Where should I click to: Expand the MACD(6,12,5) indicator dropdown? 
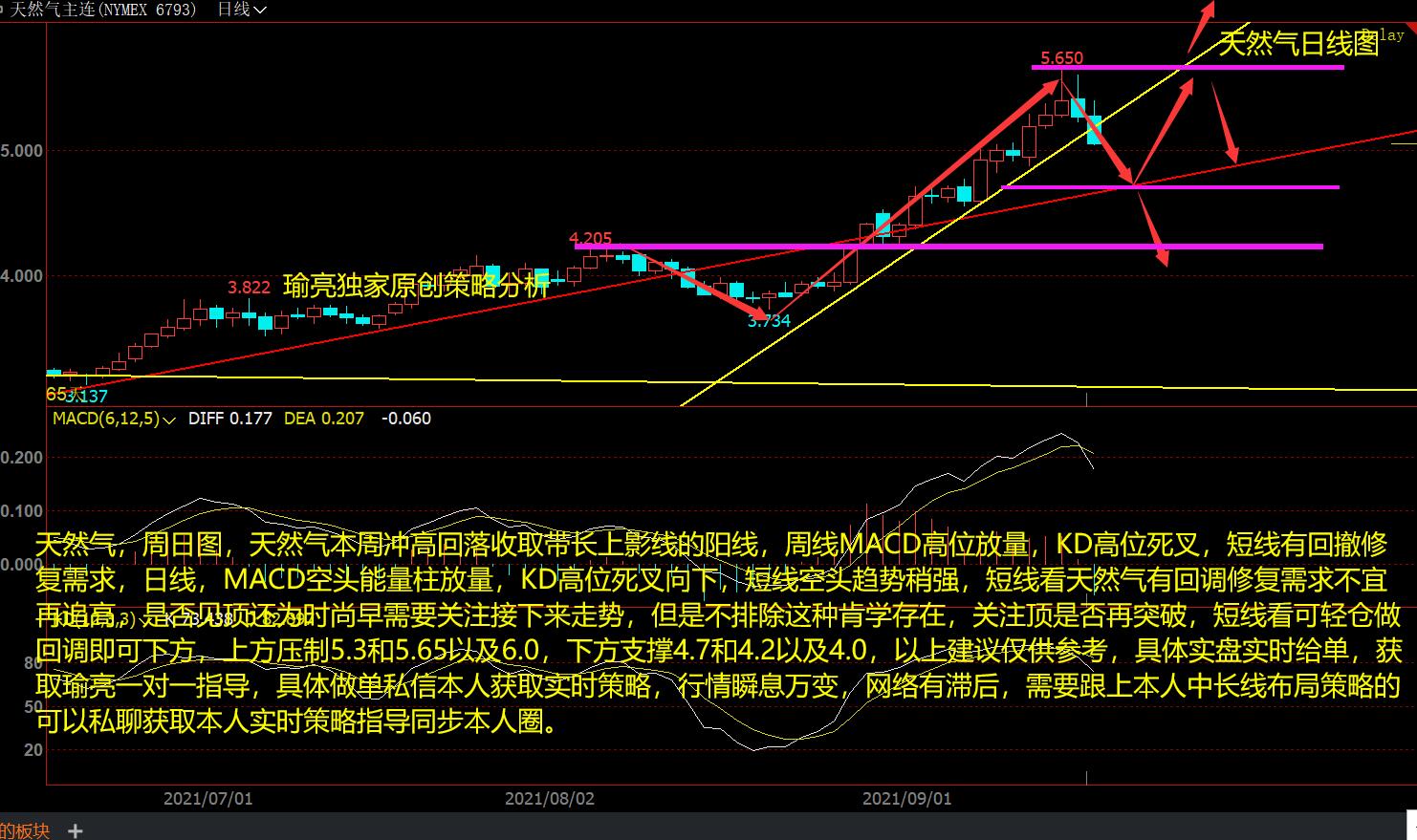tap(114, 419)
